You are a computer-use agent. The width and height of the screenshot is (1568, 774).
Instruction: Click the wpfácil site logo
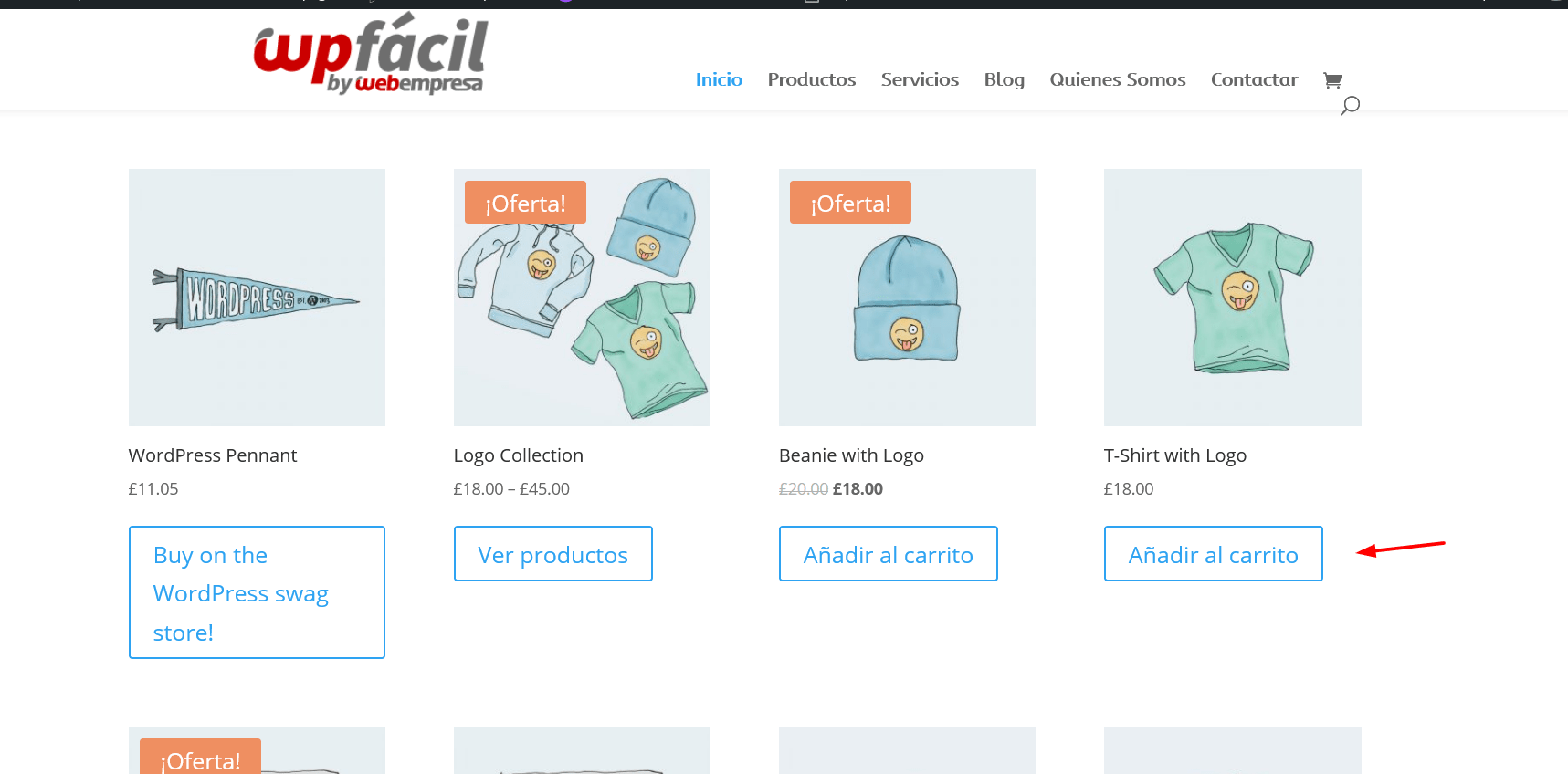371,55
